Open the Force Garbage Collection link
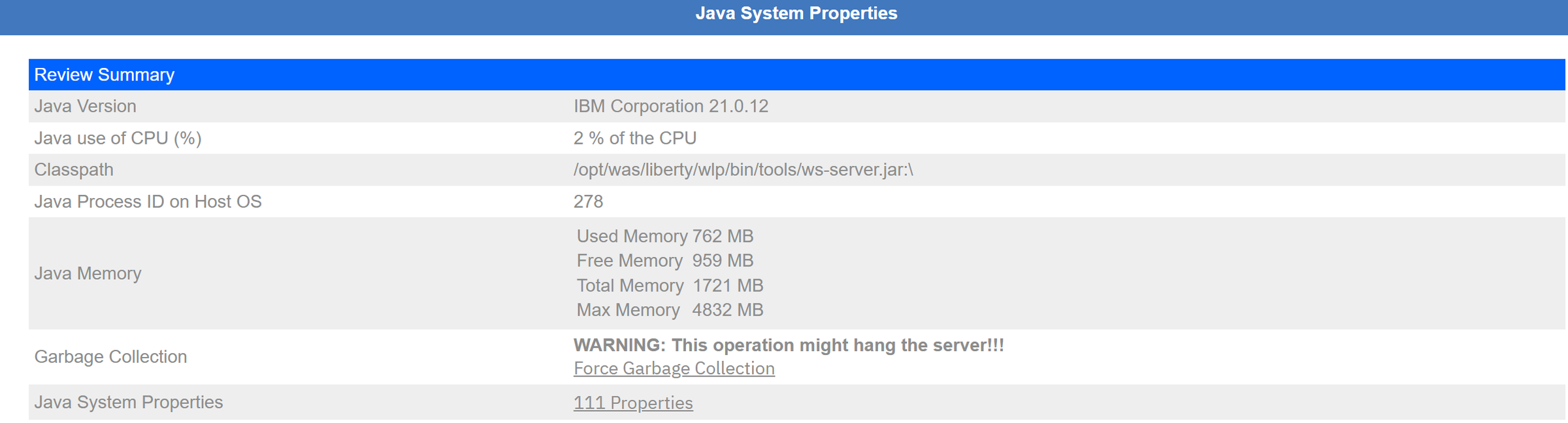The width and height of the screenshot is (1568, 423). [674, 369]
